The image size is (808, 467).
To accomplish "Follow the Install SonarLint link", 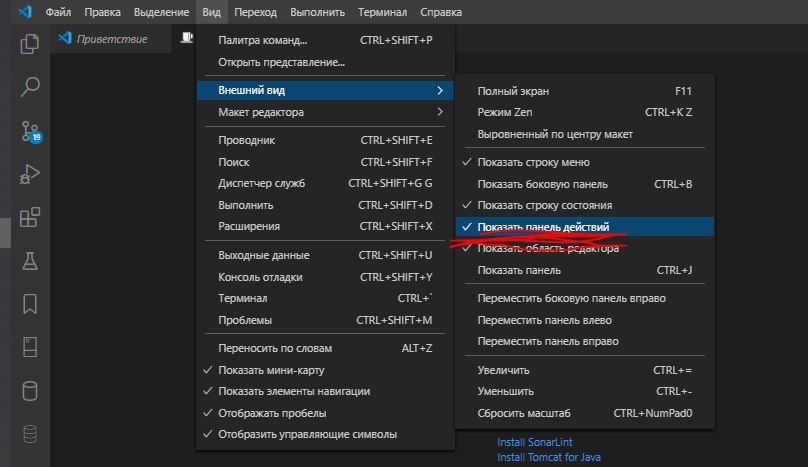I will (534, 442).
